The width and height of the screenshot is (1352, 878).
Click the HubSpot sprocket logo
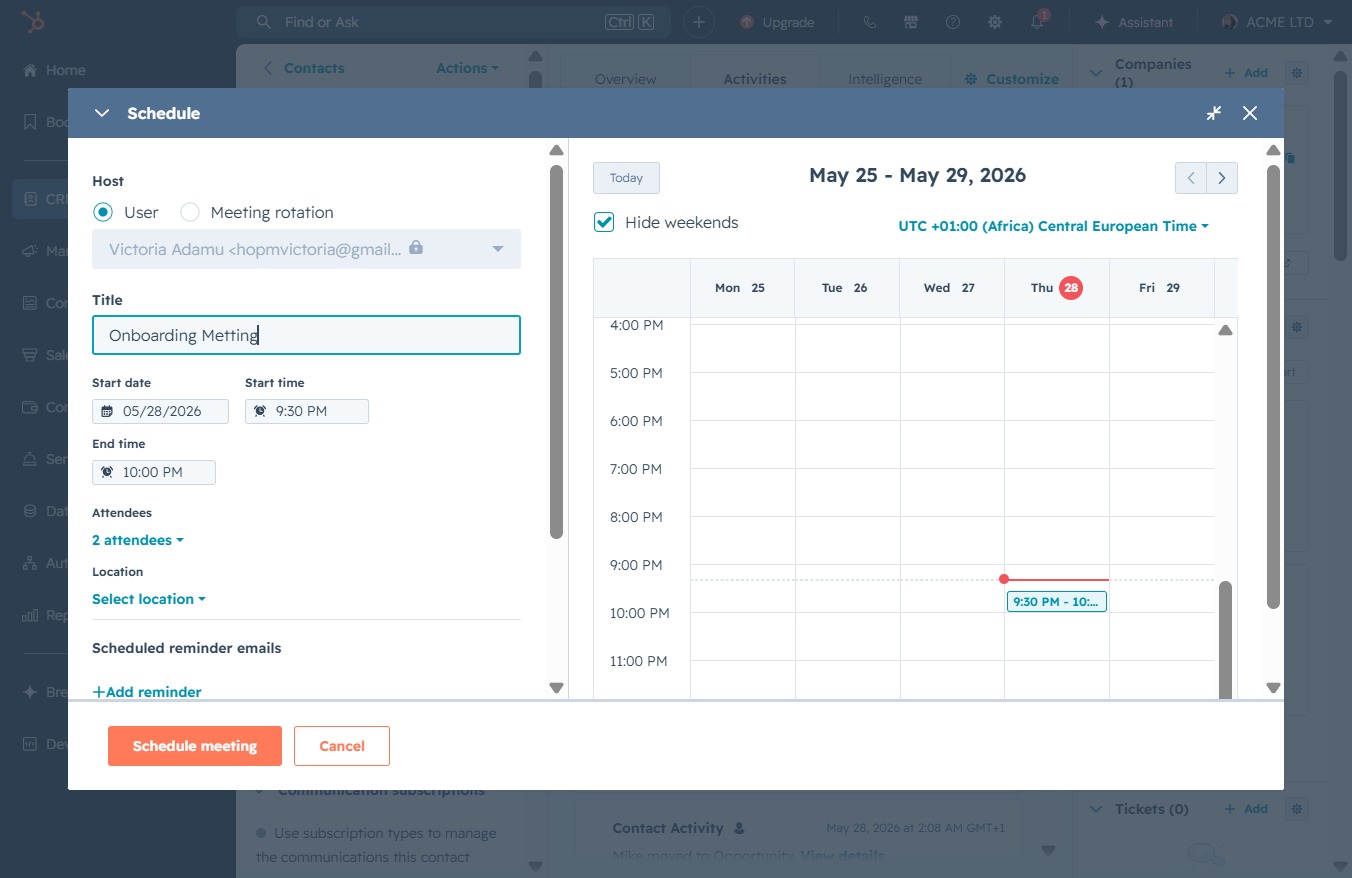33,21
